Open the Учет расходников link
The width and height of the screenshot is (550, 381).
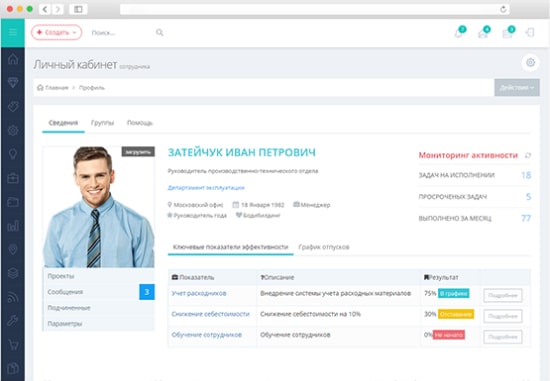pyautogui.click(x=199, y=293)
